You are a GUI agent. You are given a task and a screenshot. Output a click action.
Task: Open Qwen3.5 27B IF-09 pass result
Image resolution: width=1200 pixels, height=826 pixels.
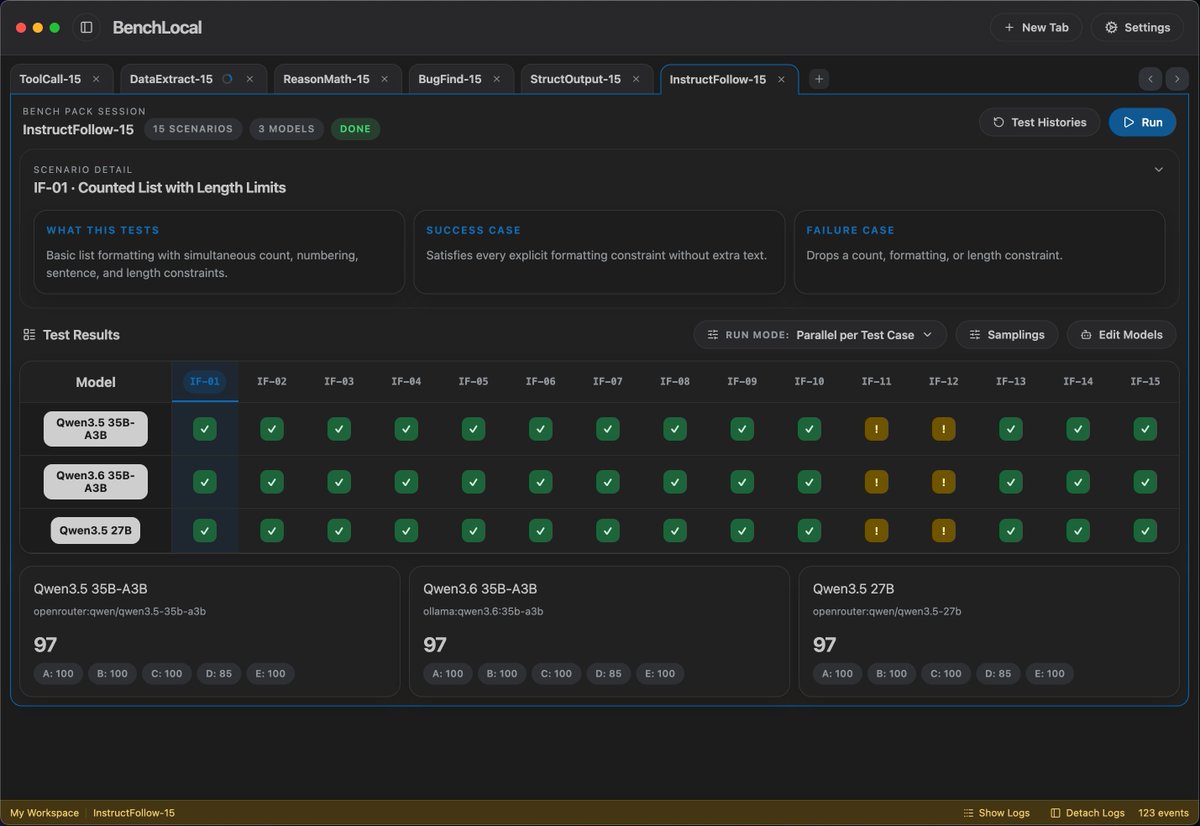(x=742, y=531)
